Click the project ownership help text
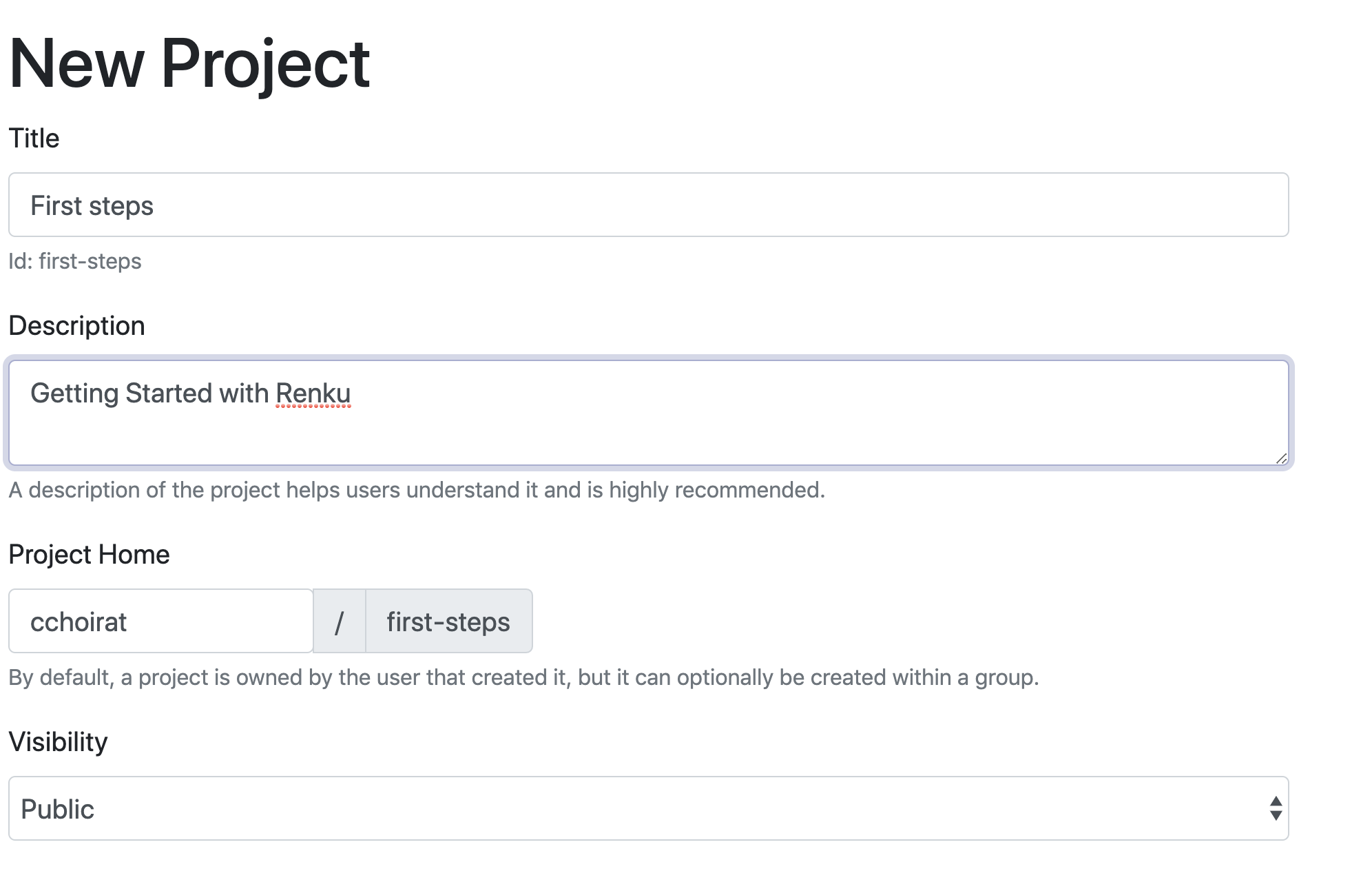 coord(523,677)
